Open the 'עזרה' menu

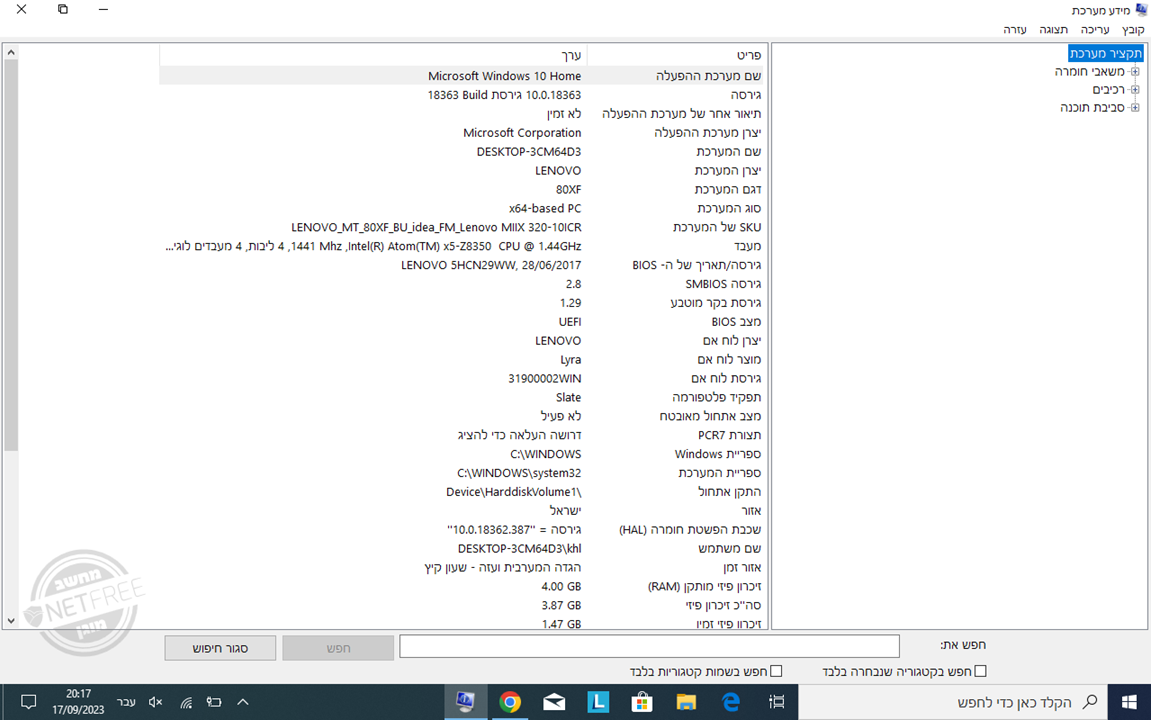(1014, 29)
